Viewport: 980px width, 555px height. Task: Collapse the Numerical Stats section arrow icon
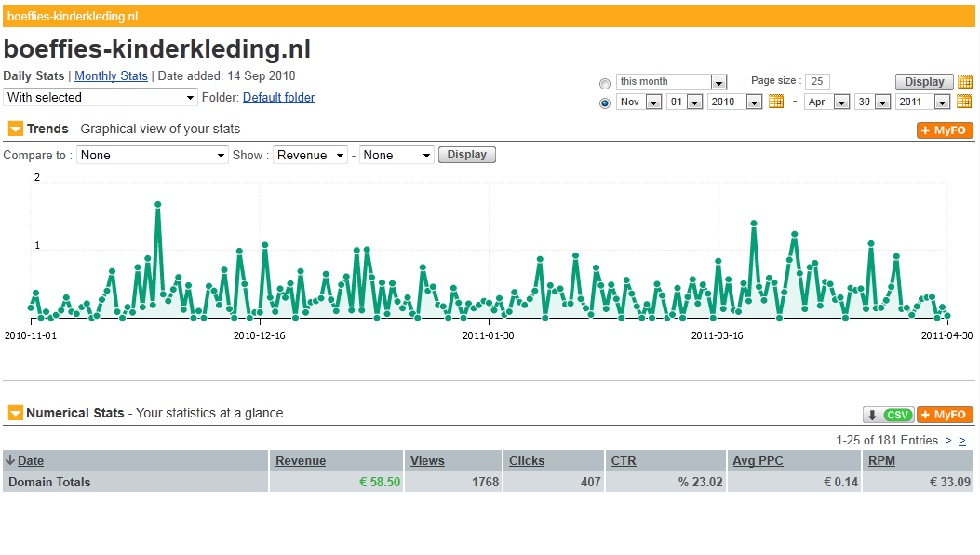(x=15, y=412)
